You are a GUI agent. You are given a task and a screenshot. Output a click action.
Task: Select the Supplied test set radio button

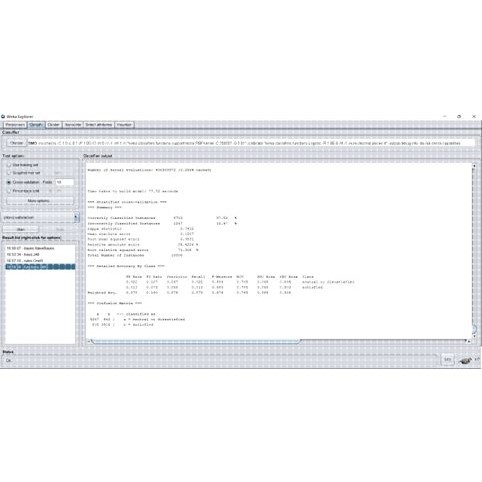click(9, 173)
